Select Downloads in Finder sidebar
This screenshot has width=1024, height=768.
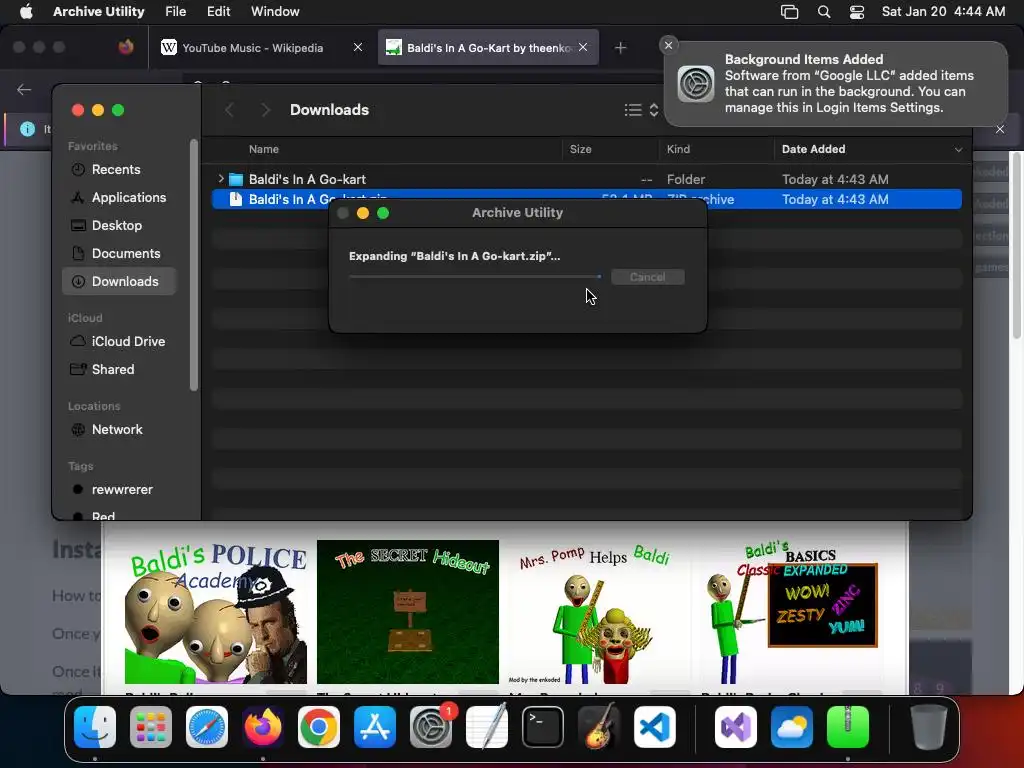(119, 281)
